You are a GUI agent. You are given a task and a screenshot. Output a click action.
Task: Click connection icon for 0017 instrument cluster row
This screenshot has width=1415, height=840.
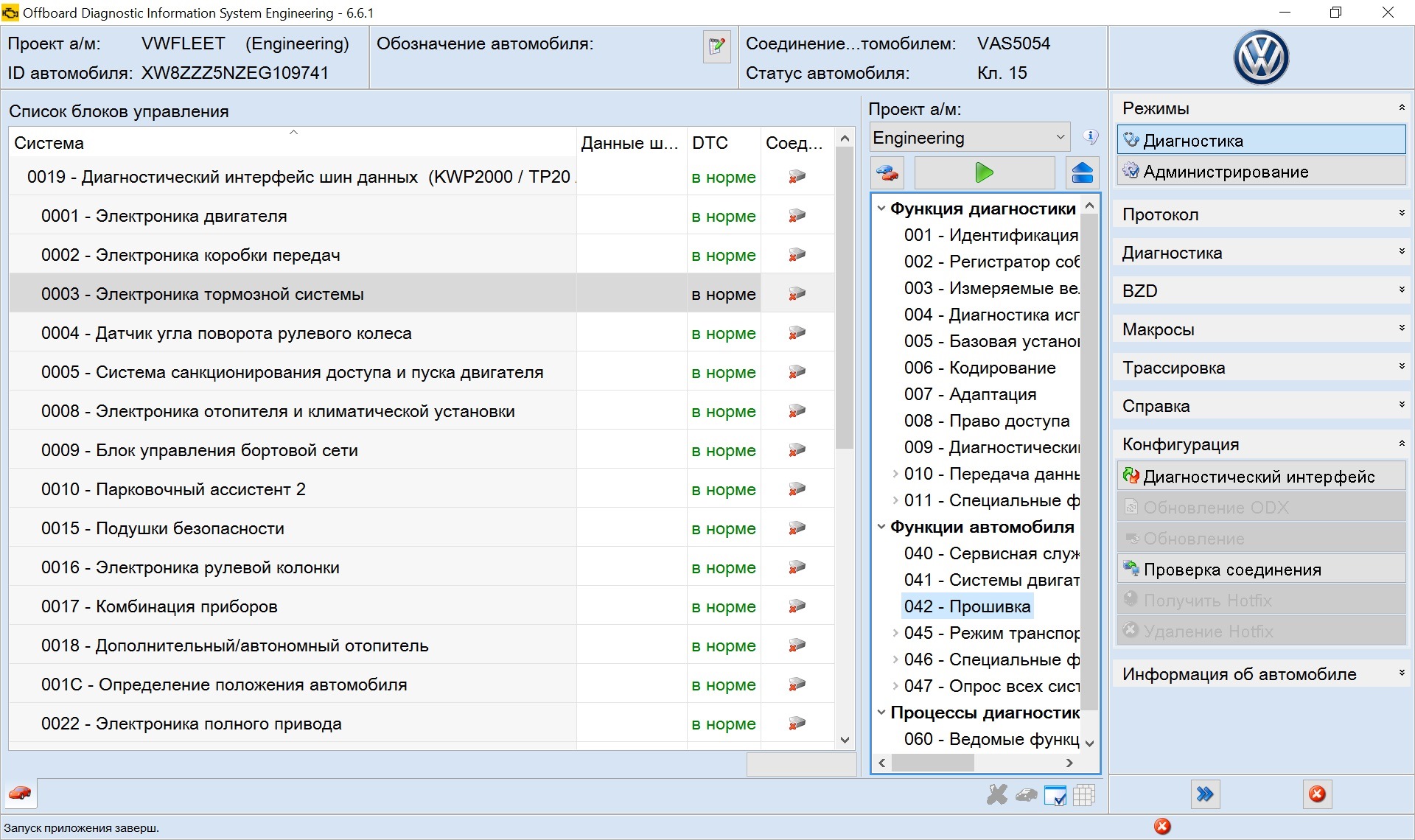(x=797, y=606)
